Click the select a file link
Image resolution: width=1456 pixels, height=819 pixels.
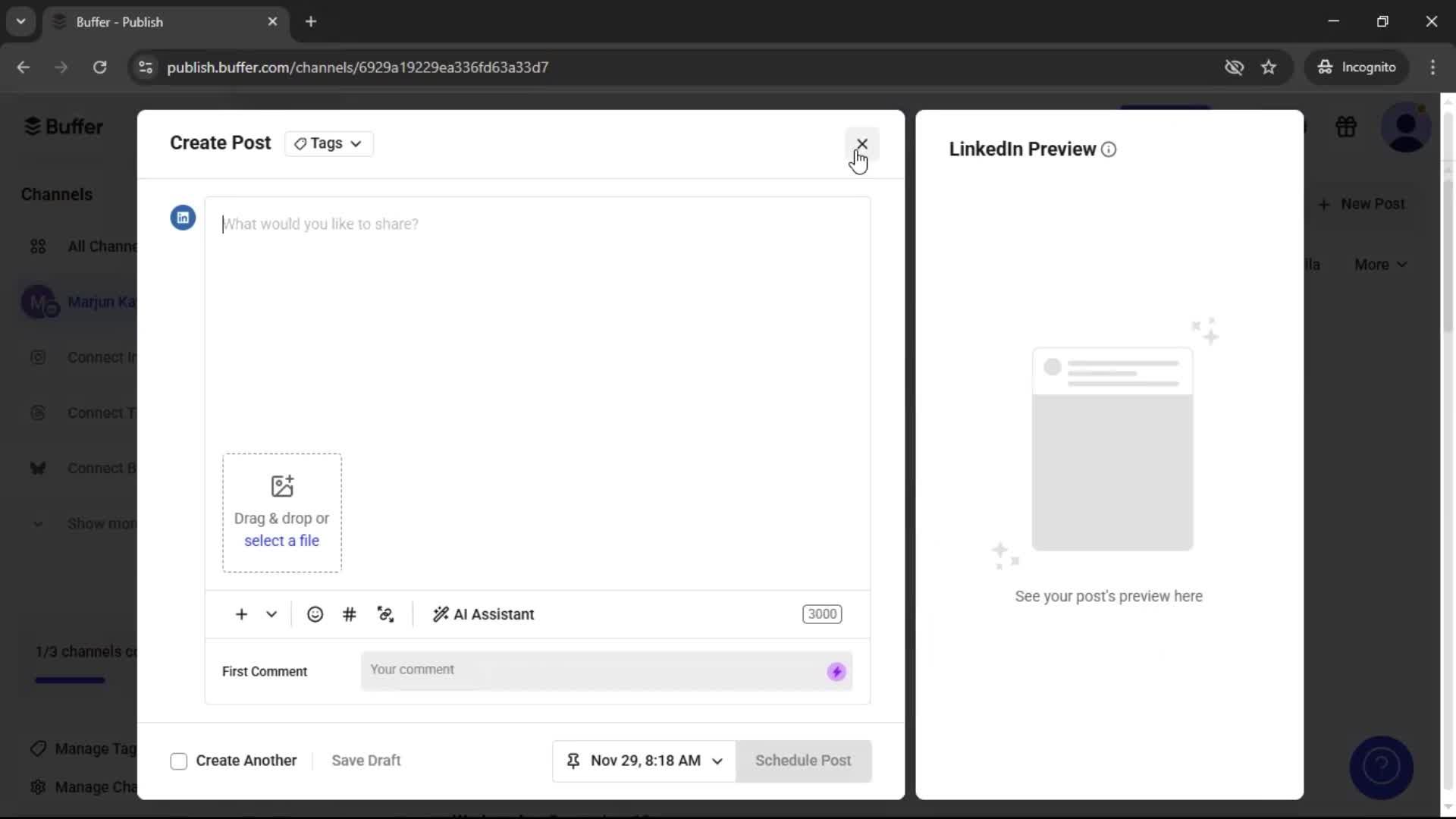281,540
